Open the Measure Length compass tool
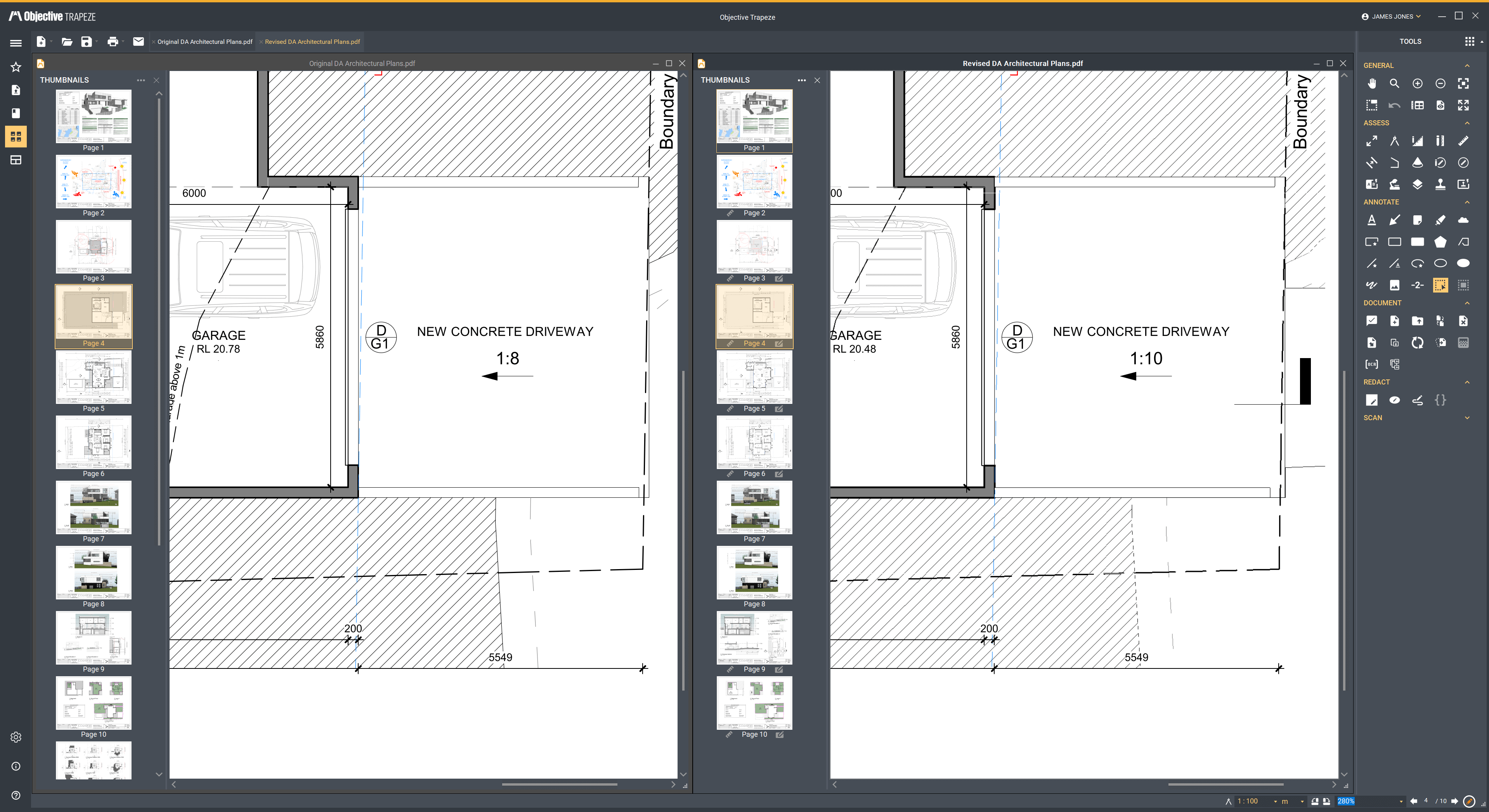1489x812 pixels. pyautogui.click(x=1394, y=140)
